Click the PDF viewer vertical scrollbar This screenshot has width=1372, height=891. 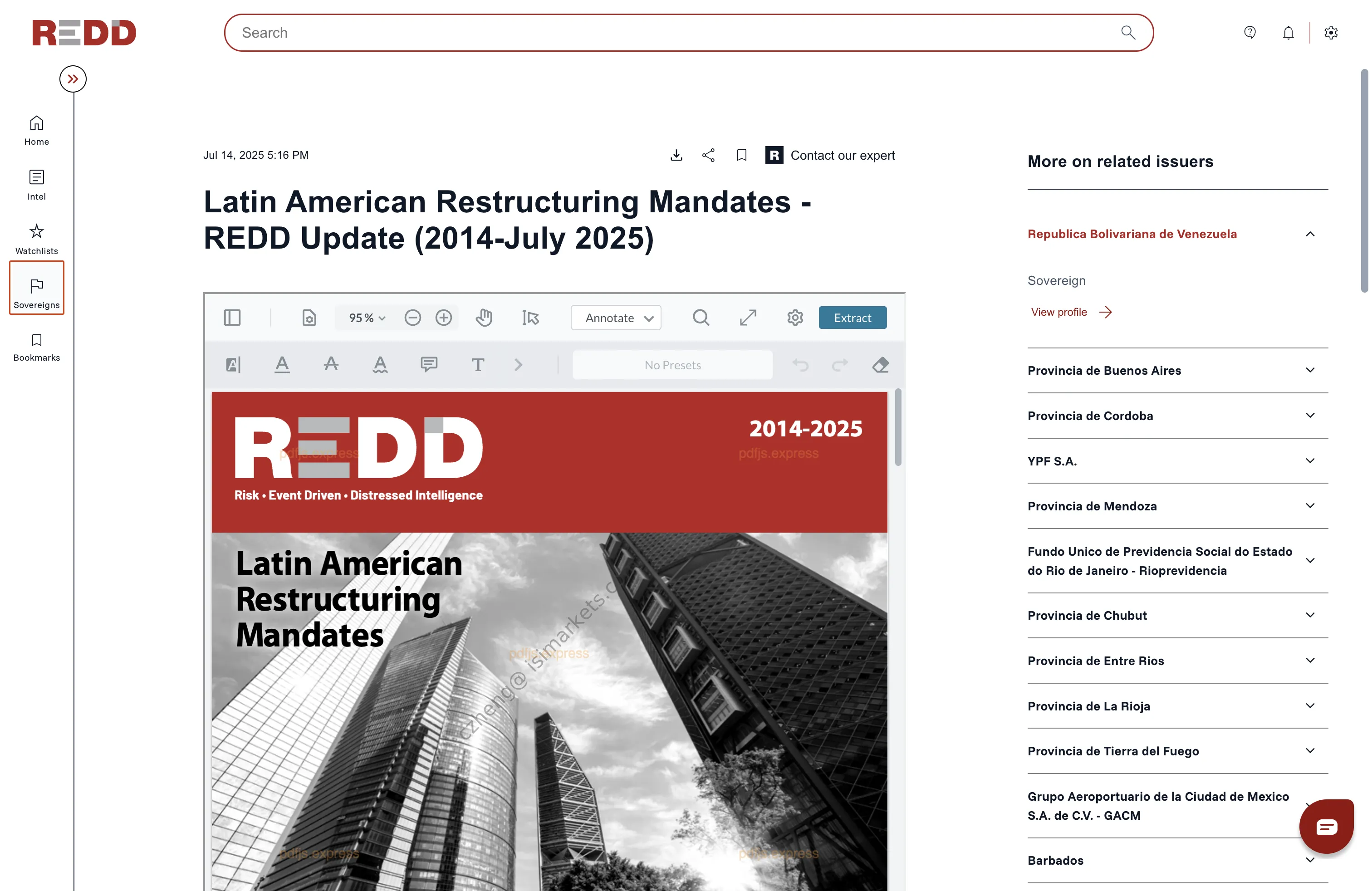[898, 427]
